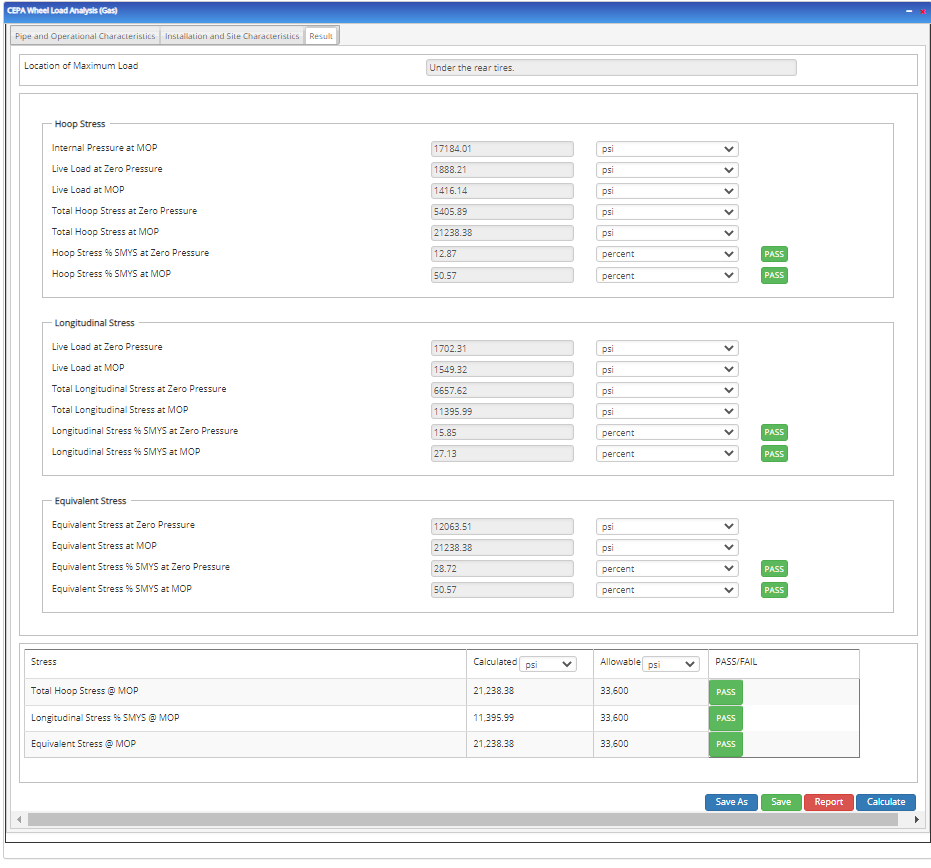Switch to Pipe and Operational Characteristics tab
The height and width of the screenshot is (868, 931).
click(84, 34)
